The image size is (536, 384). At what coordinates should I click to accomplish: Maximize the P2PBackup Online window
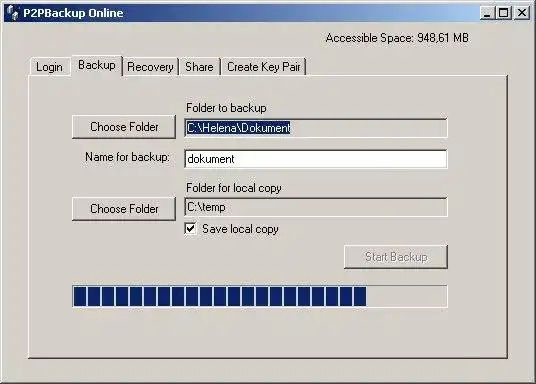click(x=504, y=13)
